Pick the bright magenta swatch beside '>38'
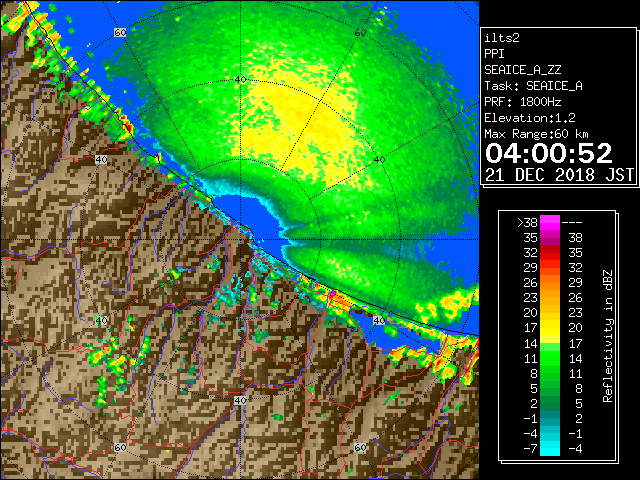Image resolution: width=640 pixels, height=480 pixels. point(550,222)
